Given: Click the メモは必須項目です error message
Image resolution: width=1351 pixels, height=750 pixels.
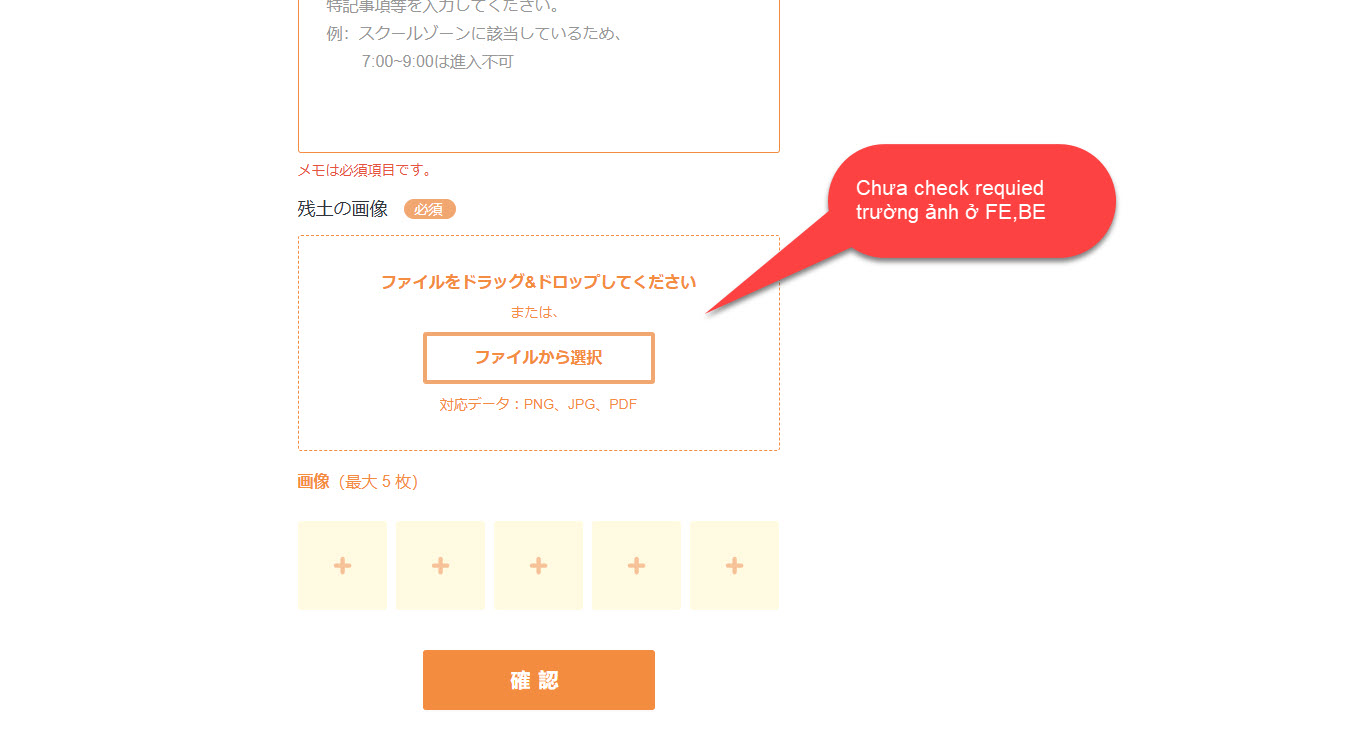Looking at the screenshot, I should click(x=365, y=171).
